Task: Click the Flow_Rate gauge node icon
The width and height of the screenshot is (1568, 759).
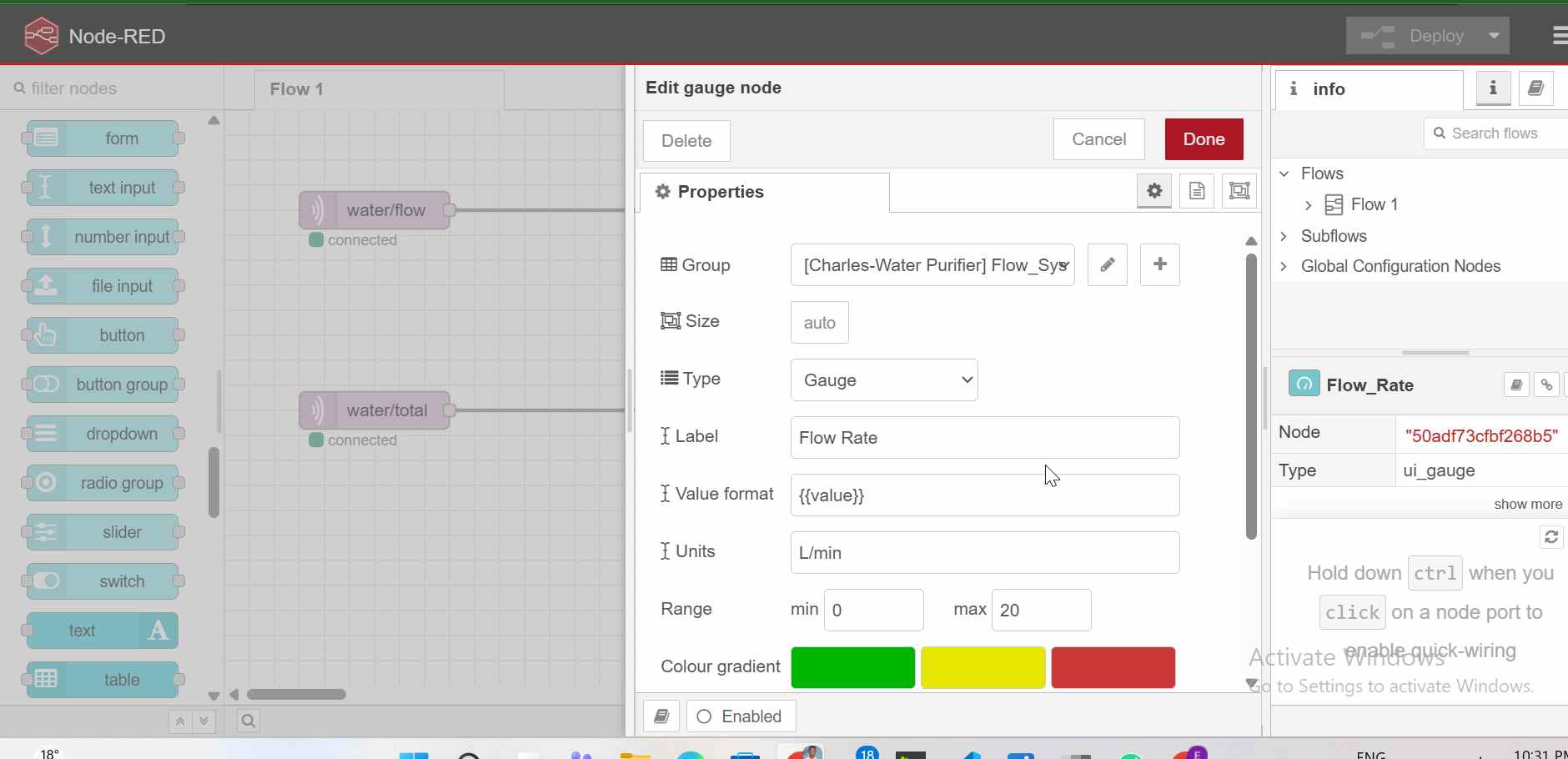Action: click(x=1304, y=384)
